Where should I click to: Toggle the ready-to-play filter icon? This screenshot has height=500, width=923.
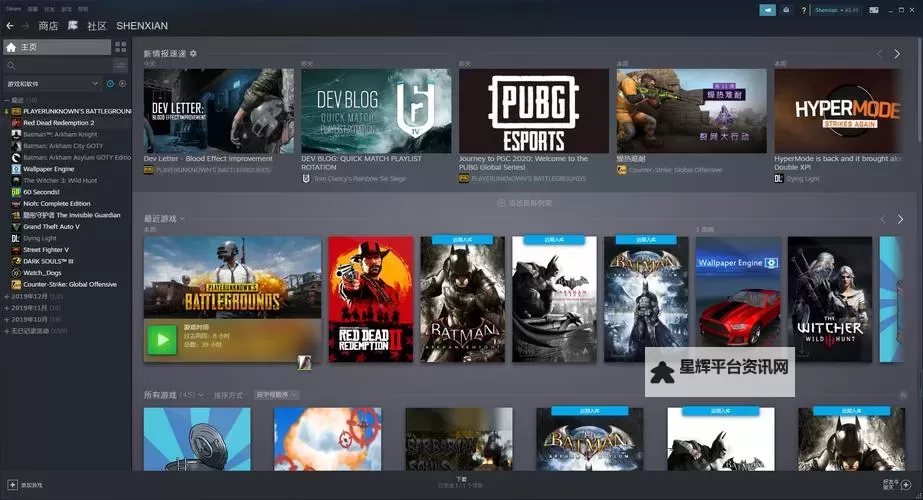click(x=122, y=84)
